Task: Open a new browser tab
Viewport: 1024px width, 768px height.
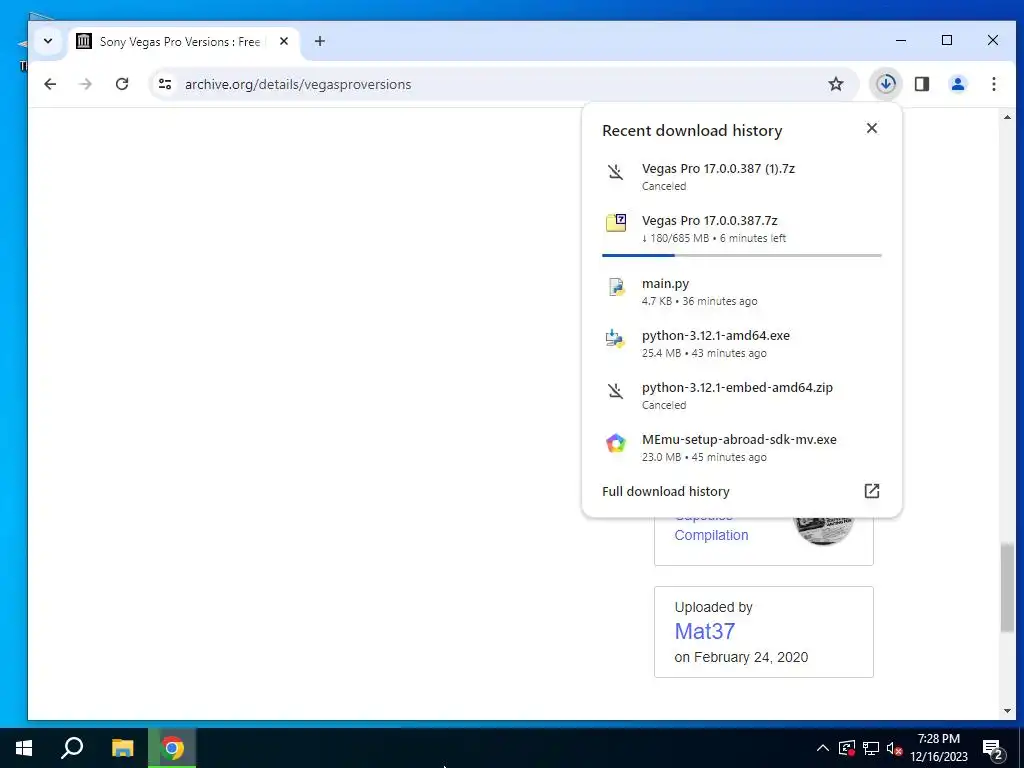Action: 319,41
